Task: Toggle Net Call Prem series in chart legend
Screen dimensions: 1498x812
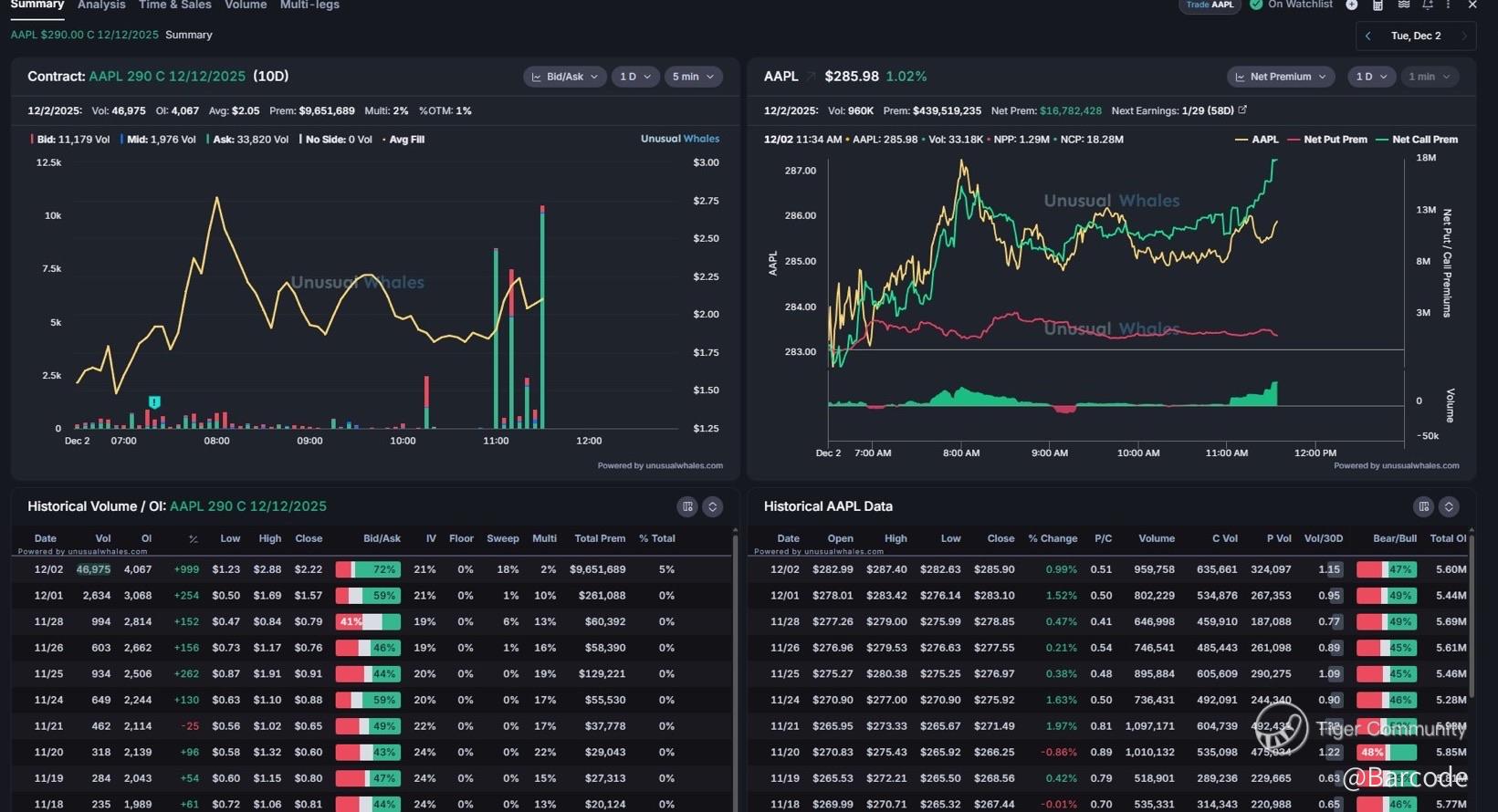Action: tap(1416, 140)
